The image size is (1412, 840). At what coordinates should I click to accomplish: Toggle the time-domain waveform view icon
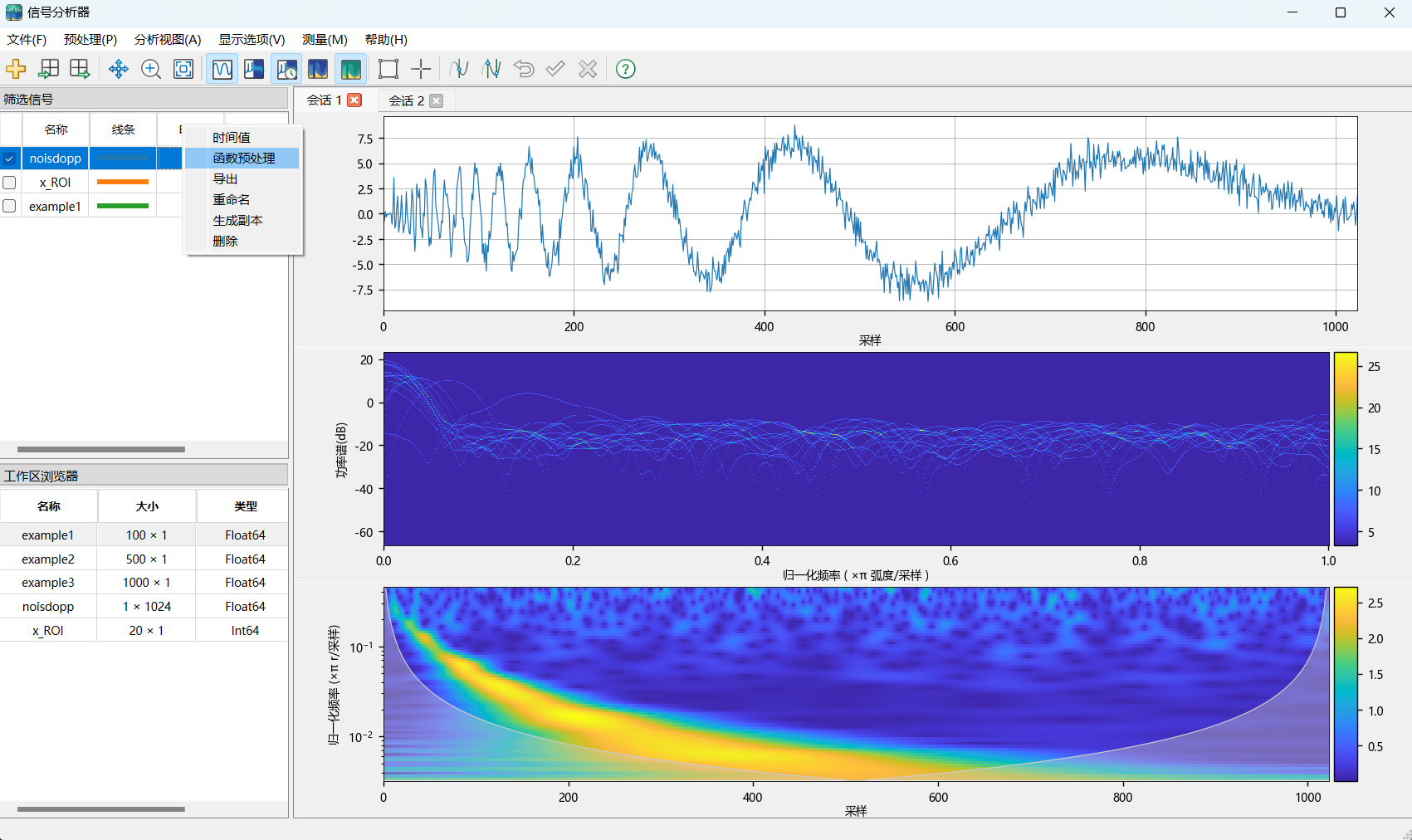[x=222, y=69]
